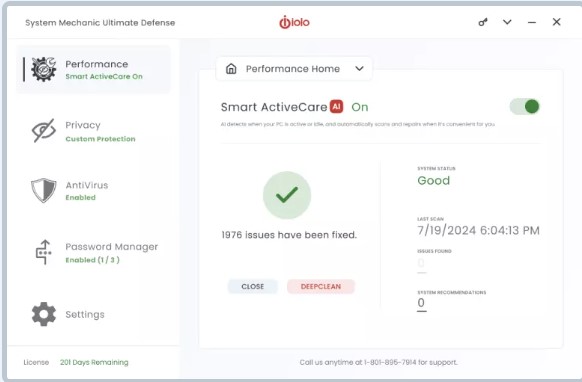Click the 1976 issues have been fixed text
Image resolution: width=582 pixels, height=382 pixels.
(289, 235)
